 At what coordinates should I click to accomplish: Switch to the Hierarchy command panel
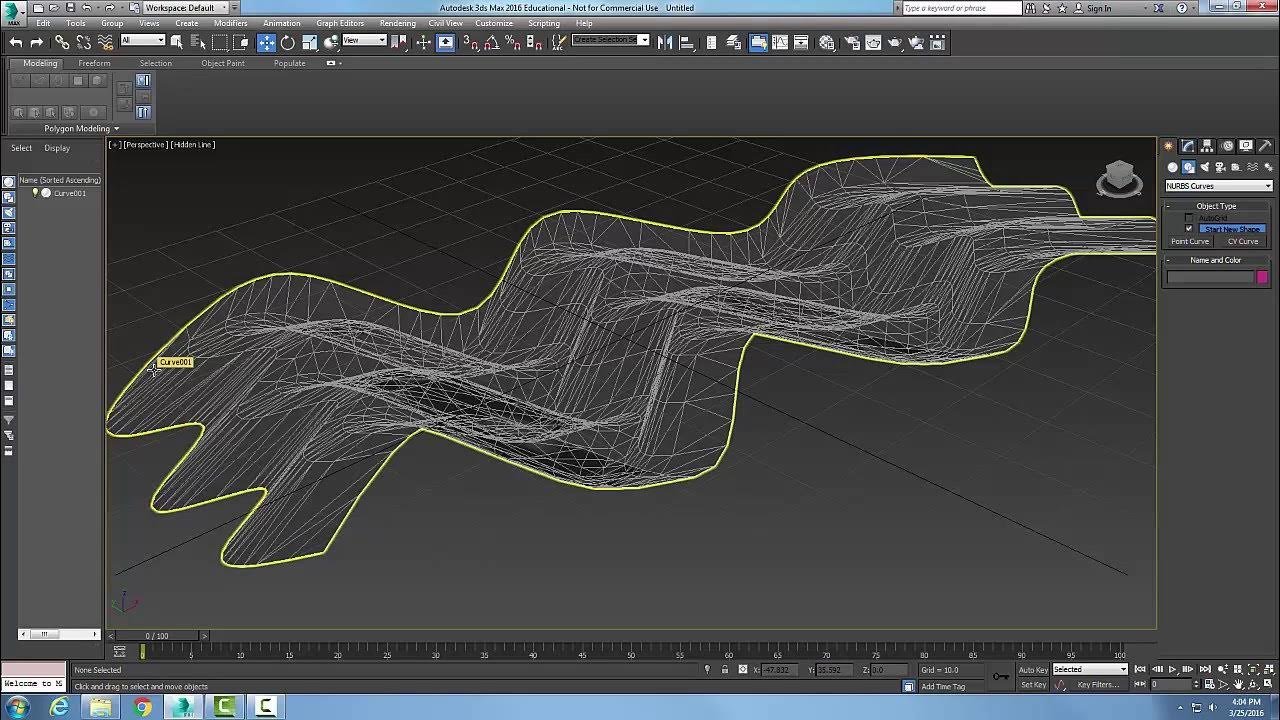(x=1207, y=146)
